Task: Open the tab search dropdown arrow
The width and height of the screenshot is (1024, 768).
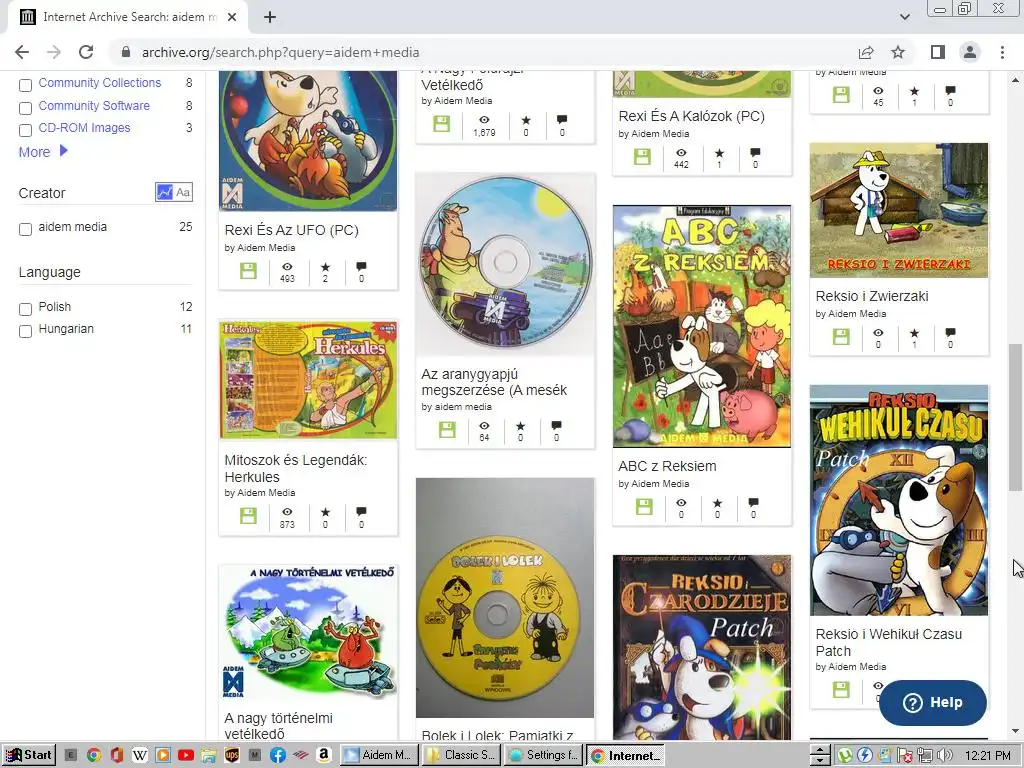Action: click(x=904, y=17)
